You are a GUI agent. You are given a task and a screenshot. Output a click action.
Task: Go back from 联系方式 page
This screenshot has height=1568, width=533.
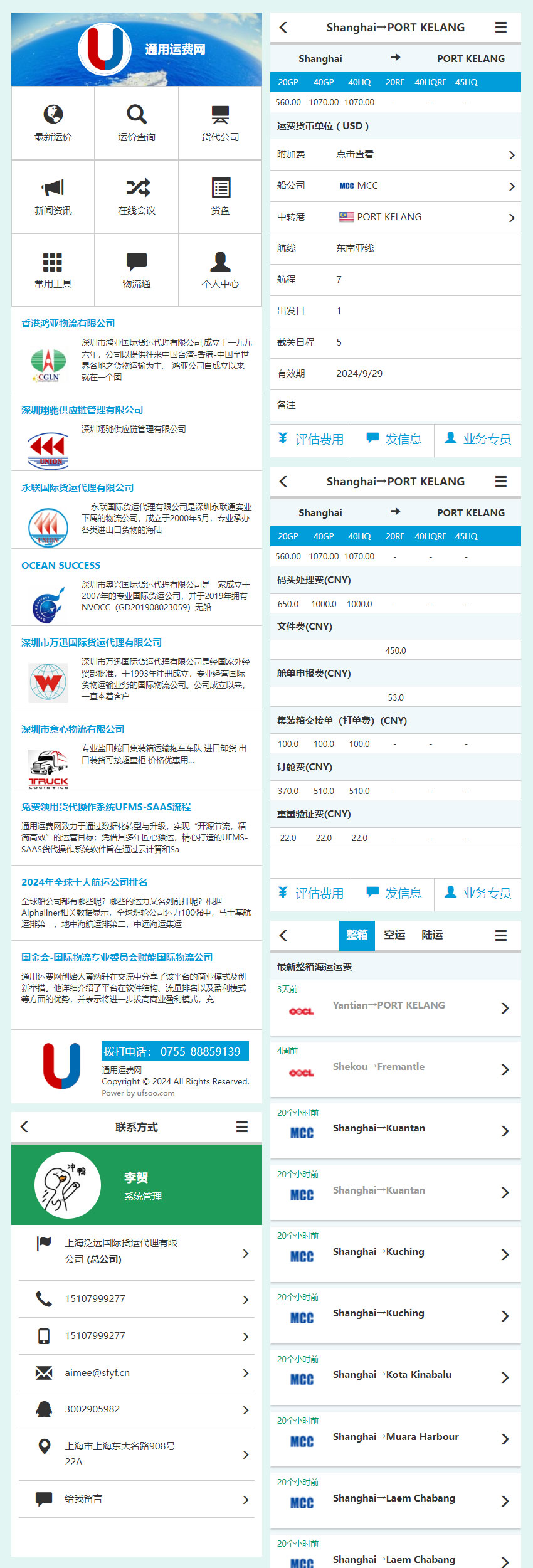pyautogui.click(x=24, y=1127)
